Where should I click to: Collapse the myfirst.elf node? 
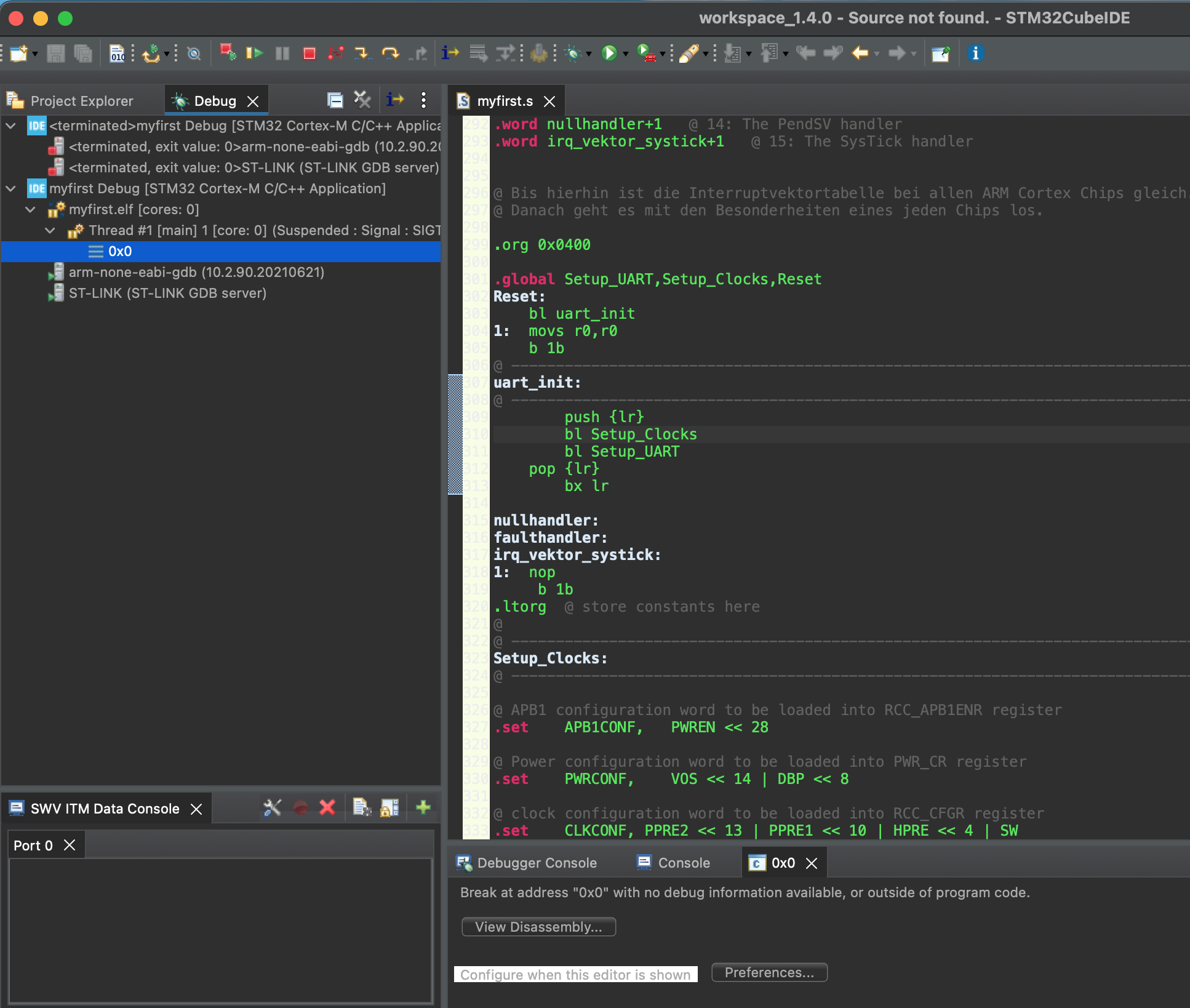31,209
